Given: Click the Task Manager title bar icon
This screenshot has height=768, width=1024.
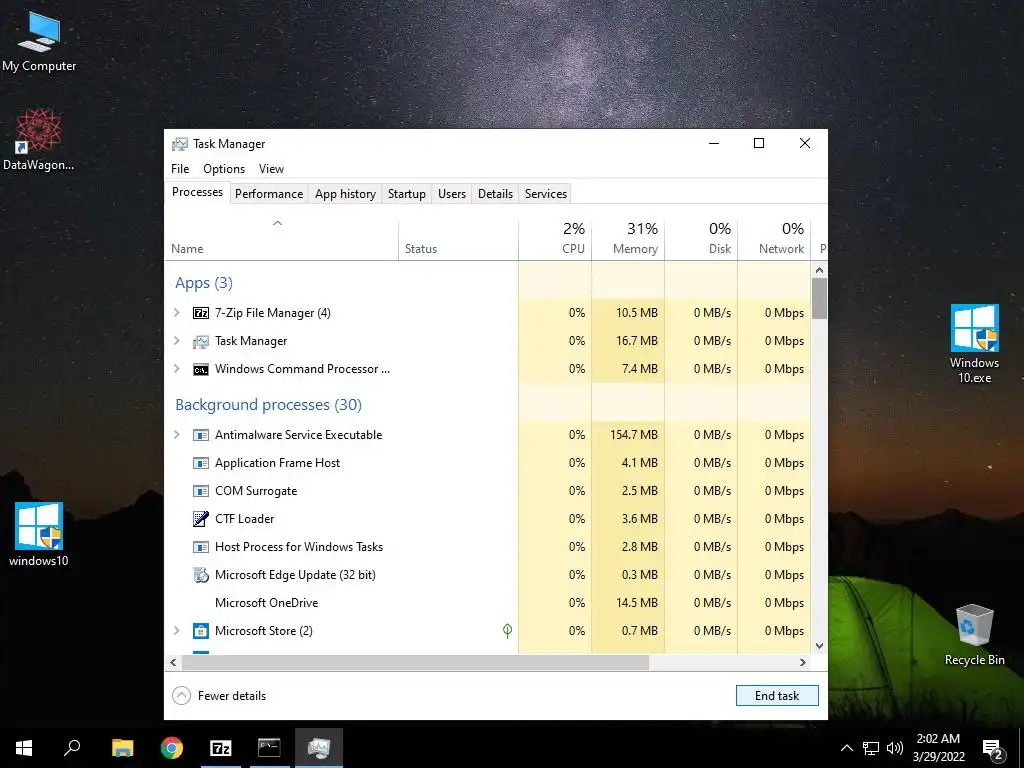Looking at the screenshot, I should click(x=180, y=144).
